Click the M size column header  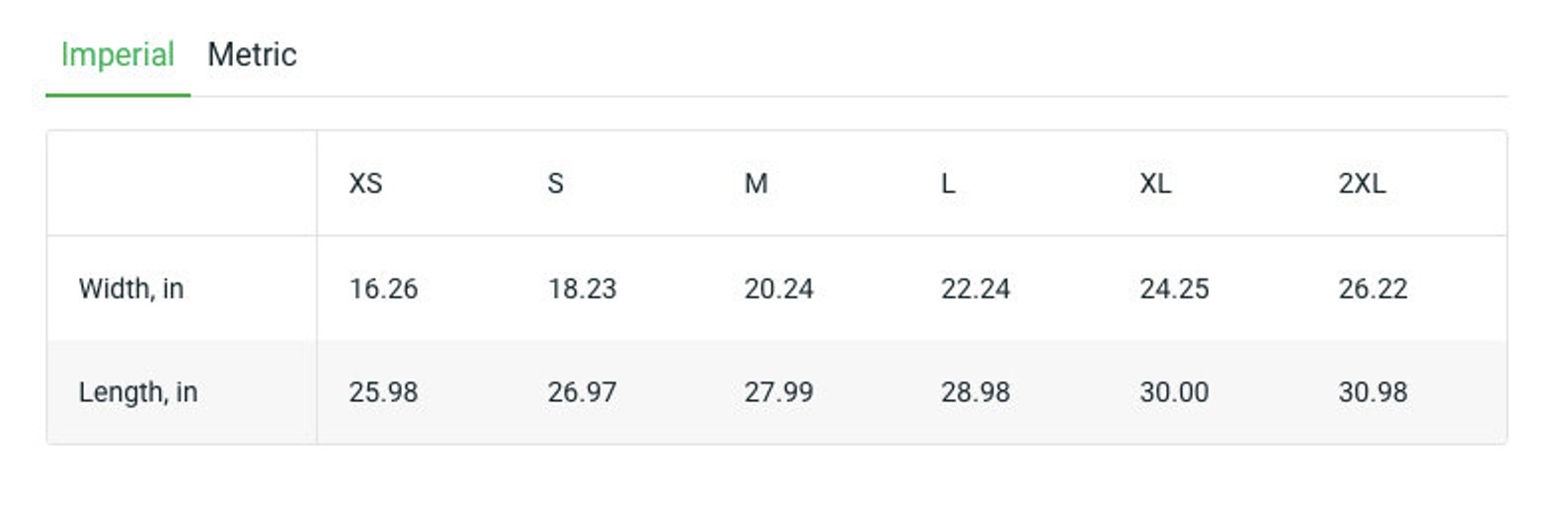(756, 184)
